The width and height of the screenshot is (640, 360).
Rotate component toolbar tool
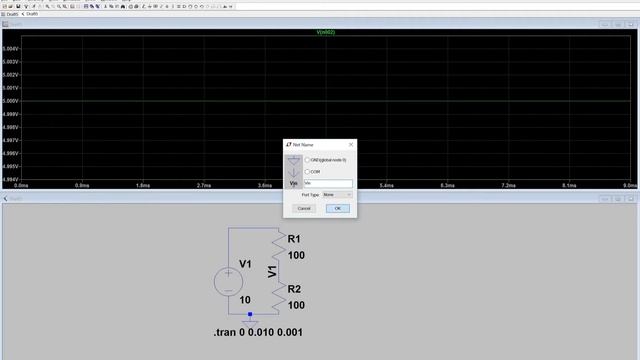[x=213, y=7]
